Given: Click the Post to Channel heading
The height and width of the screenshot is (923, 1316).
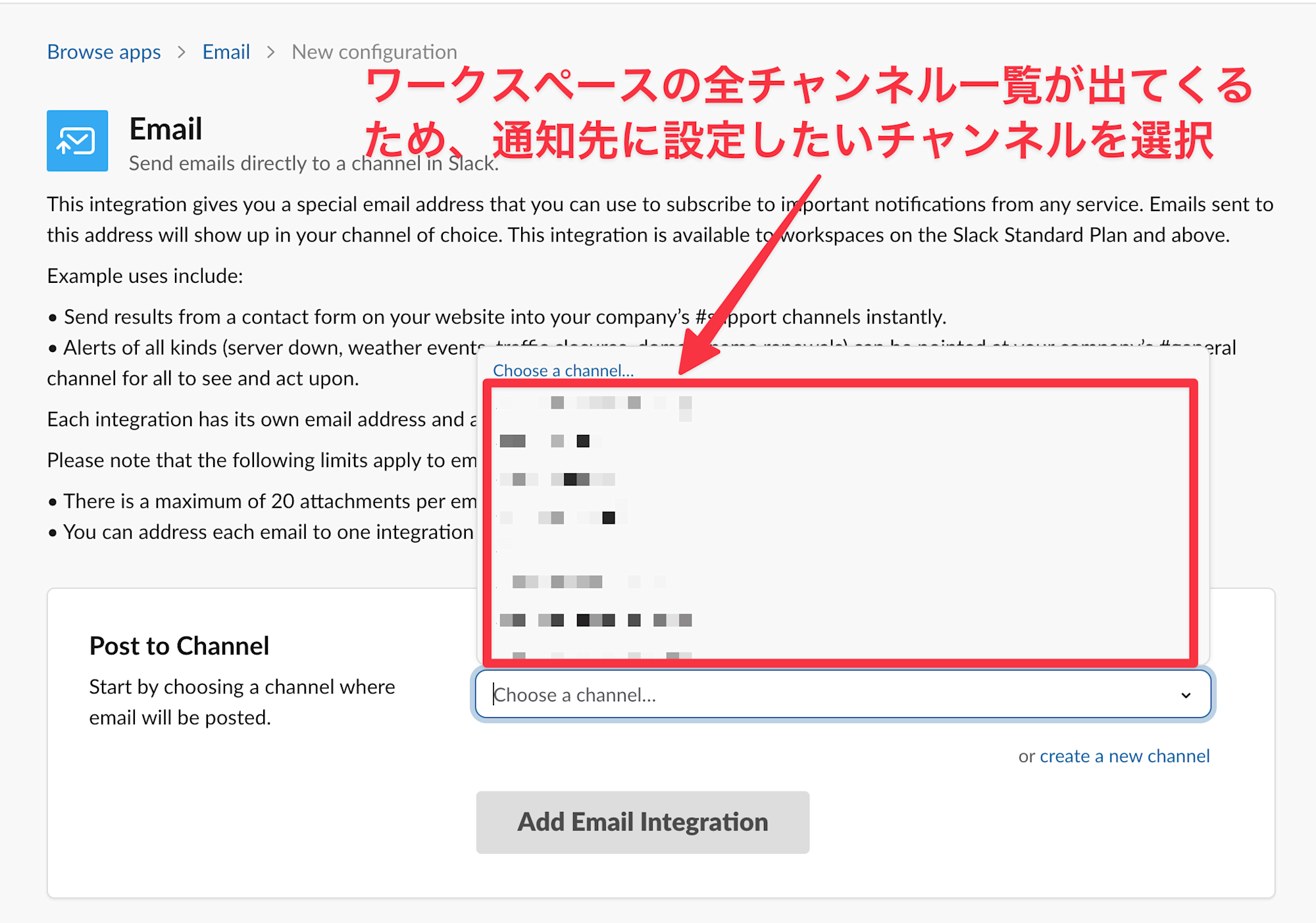Looking at the screenshot, I should click(180, 646).
